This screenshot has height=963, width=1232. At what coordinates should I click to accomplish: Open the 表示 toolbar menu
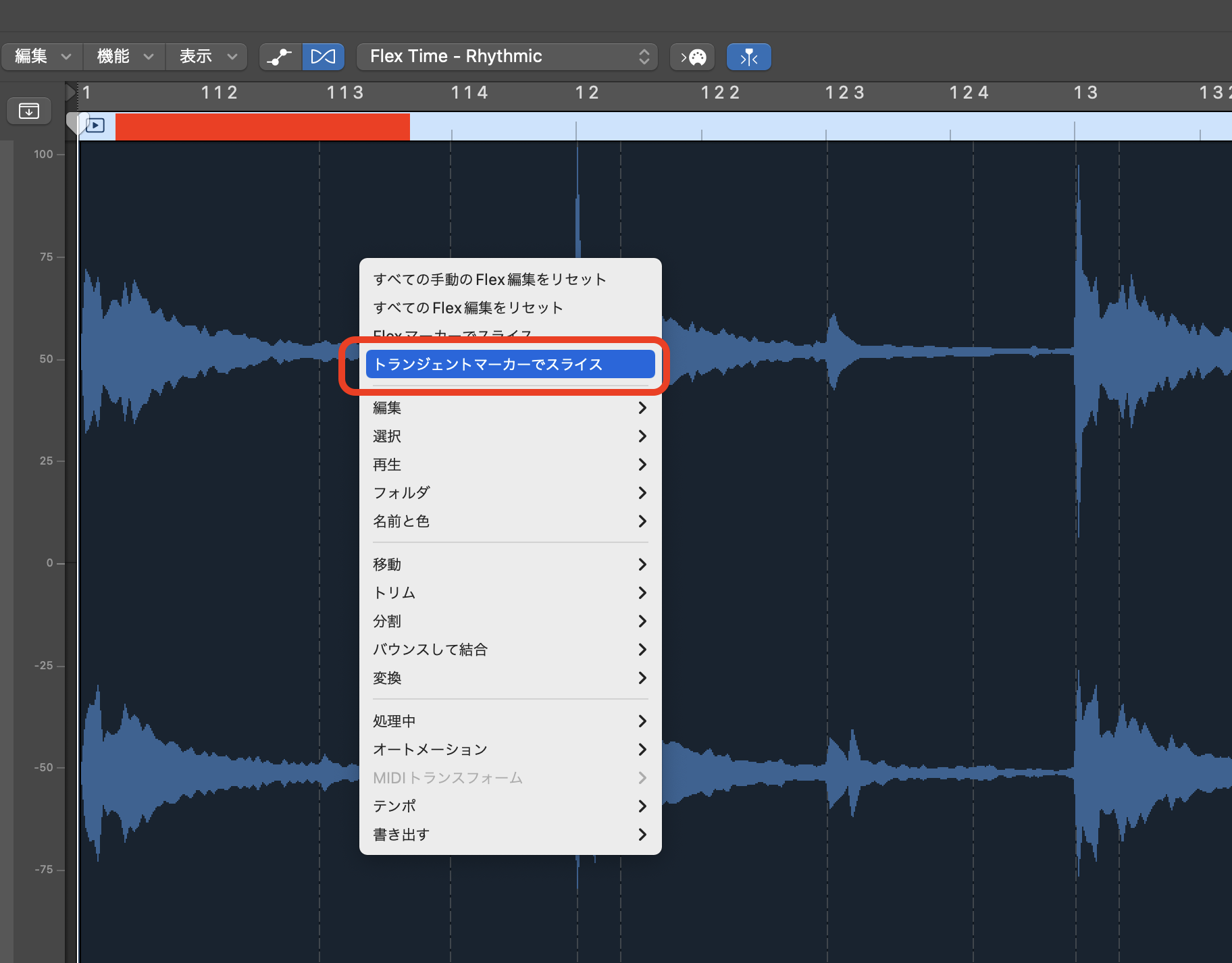click(x=207, y=57)
